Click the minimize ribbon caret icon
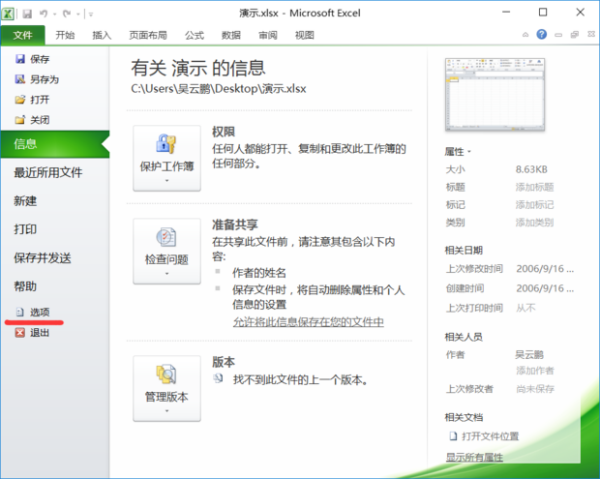The image size is (600, 479). (x=525, y=35)
